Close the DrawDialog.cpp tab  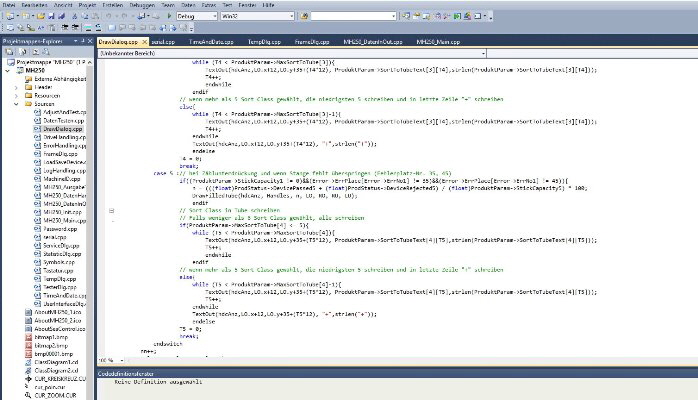tap(144, 42)
